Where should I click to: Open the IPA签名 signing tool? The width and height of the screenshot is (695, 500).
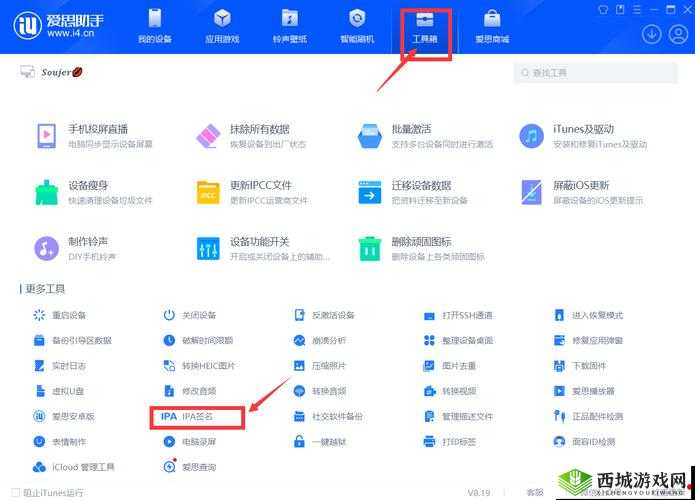tap(187, 416)
